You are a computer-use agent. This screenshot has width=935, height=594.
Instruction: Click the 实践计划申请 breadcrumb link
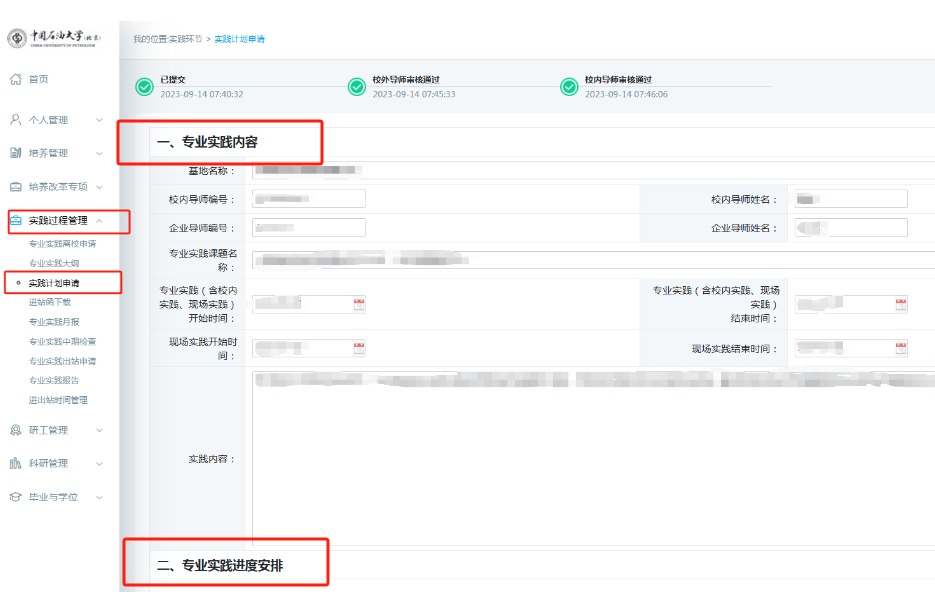tap(240, 39)
